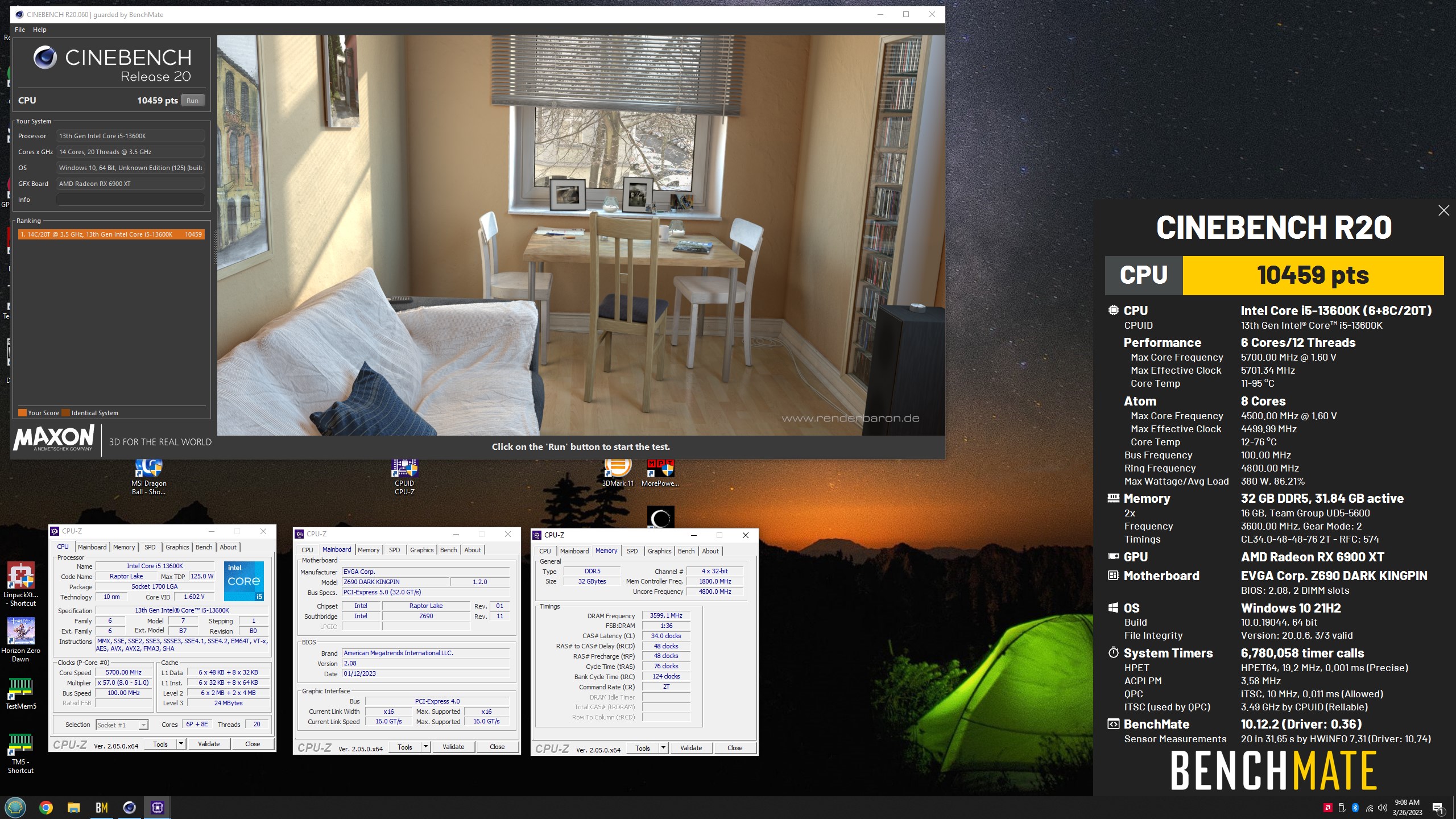Open the MorePower desktop shortcut
Screen dimensions: 1456x819
[x=660, y=473]
